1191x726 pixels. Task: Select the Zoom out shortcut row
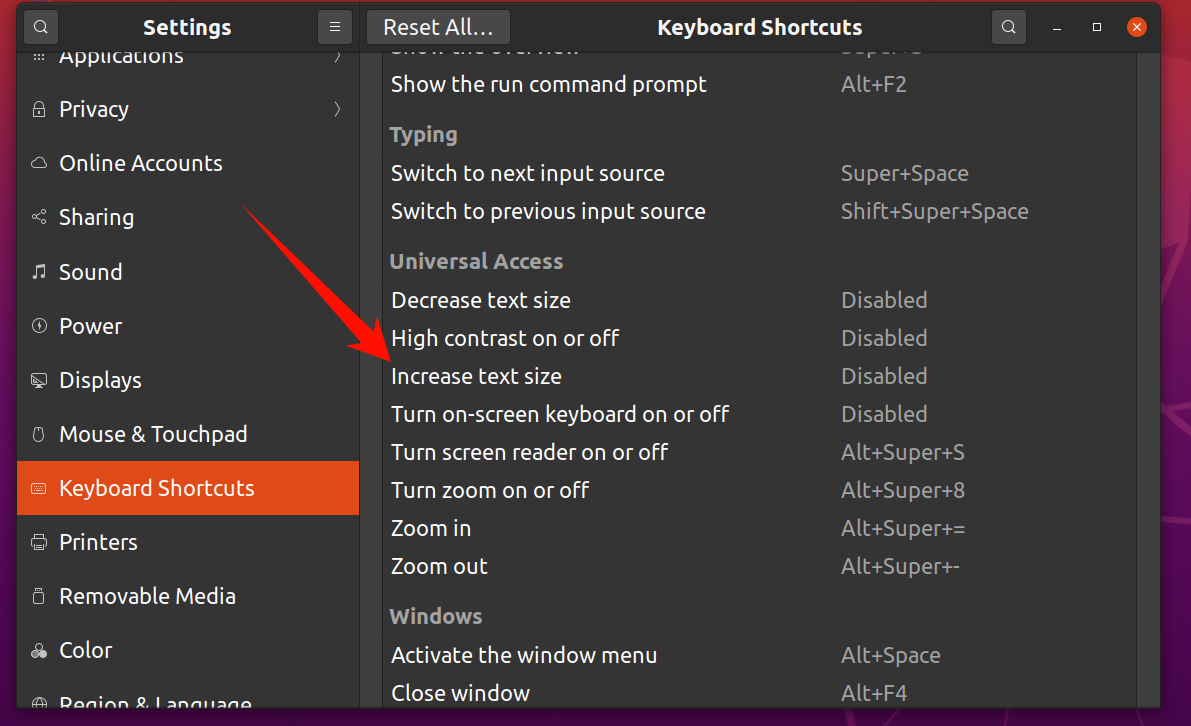[x=759, y=566]
